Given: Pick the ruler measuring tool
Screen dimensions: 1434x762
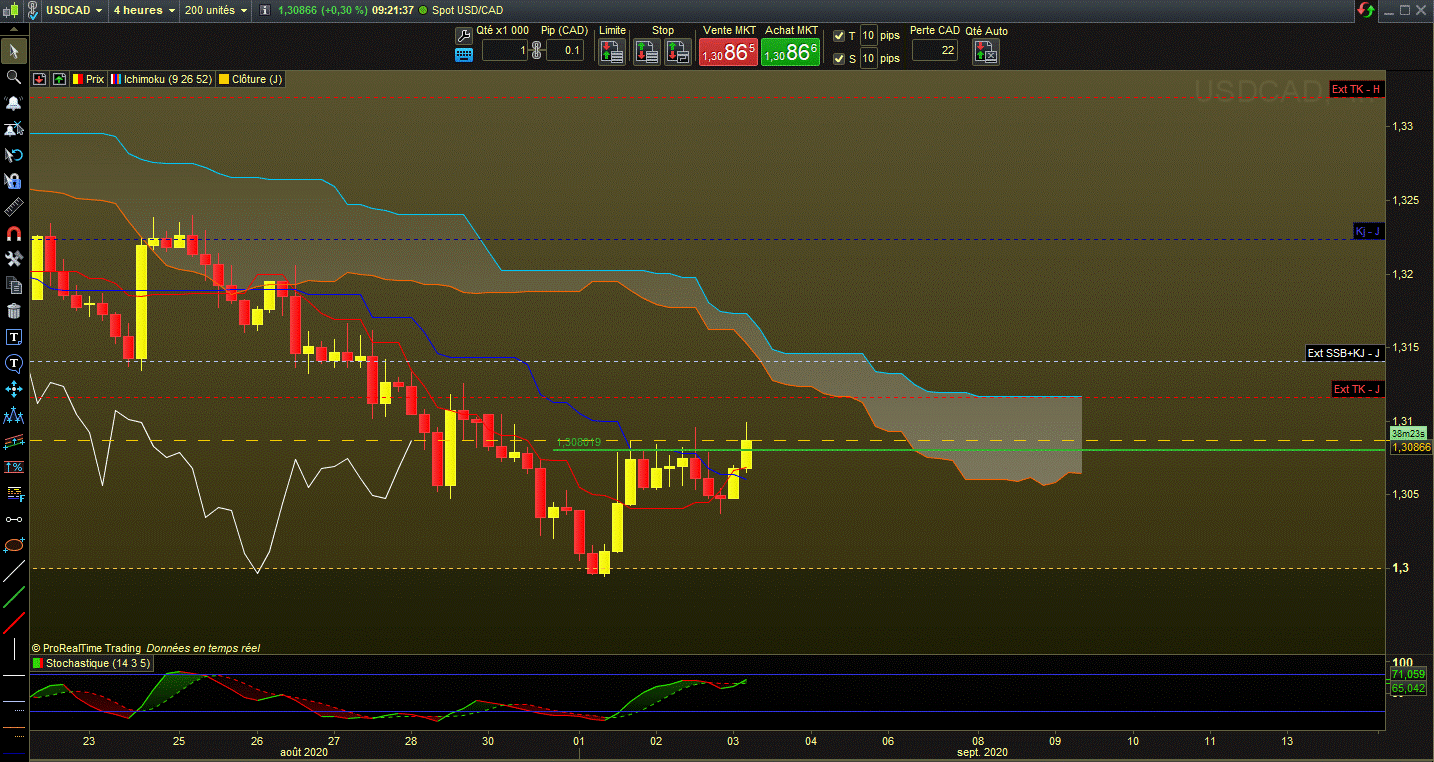Looking at the screenshot, I should pyautogui.click(x=14, y=207).
